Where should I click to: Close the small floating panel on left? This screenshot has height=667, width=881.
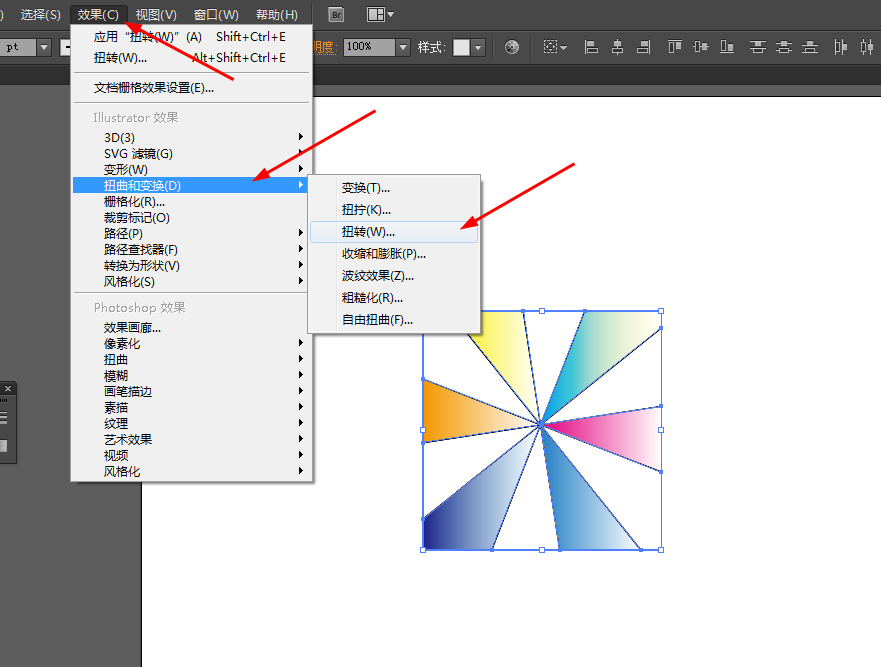(x=8, y=388)
